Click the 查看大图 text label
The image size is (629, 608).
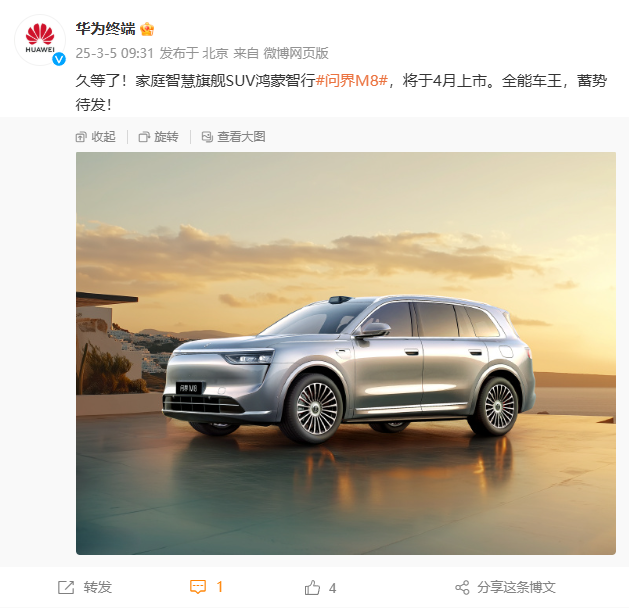[241, 137]
